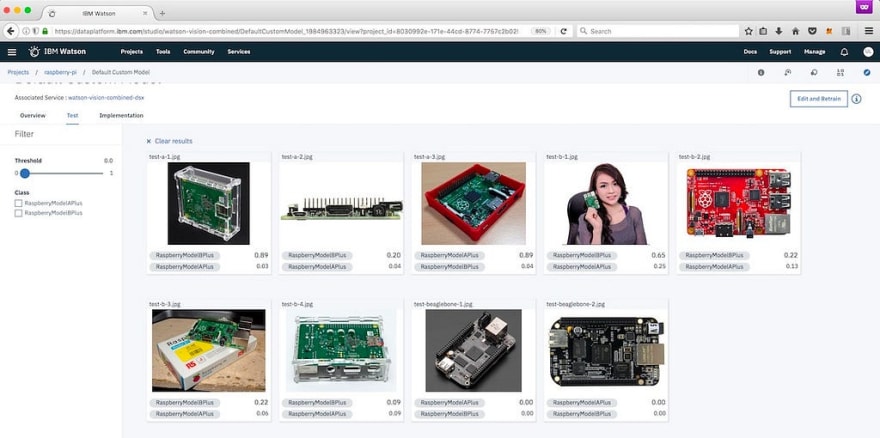Open test-b-2.jpg red board thumbnail

coord(739,203)
